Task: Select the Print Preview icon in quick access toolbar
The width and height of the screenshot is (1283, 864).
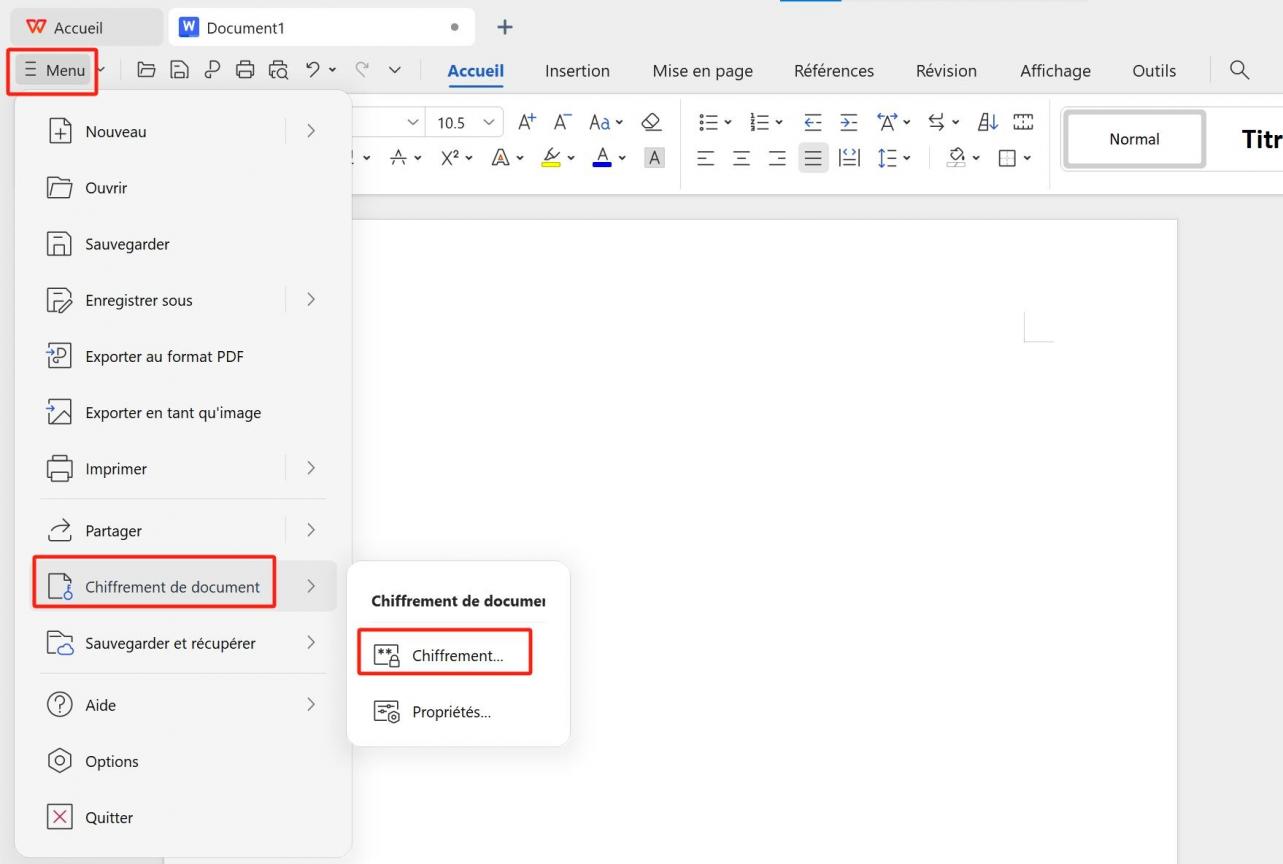Action: 278,70
